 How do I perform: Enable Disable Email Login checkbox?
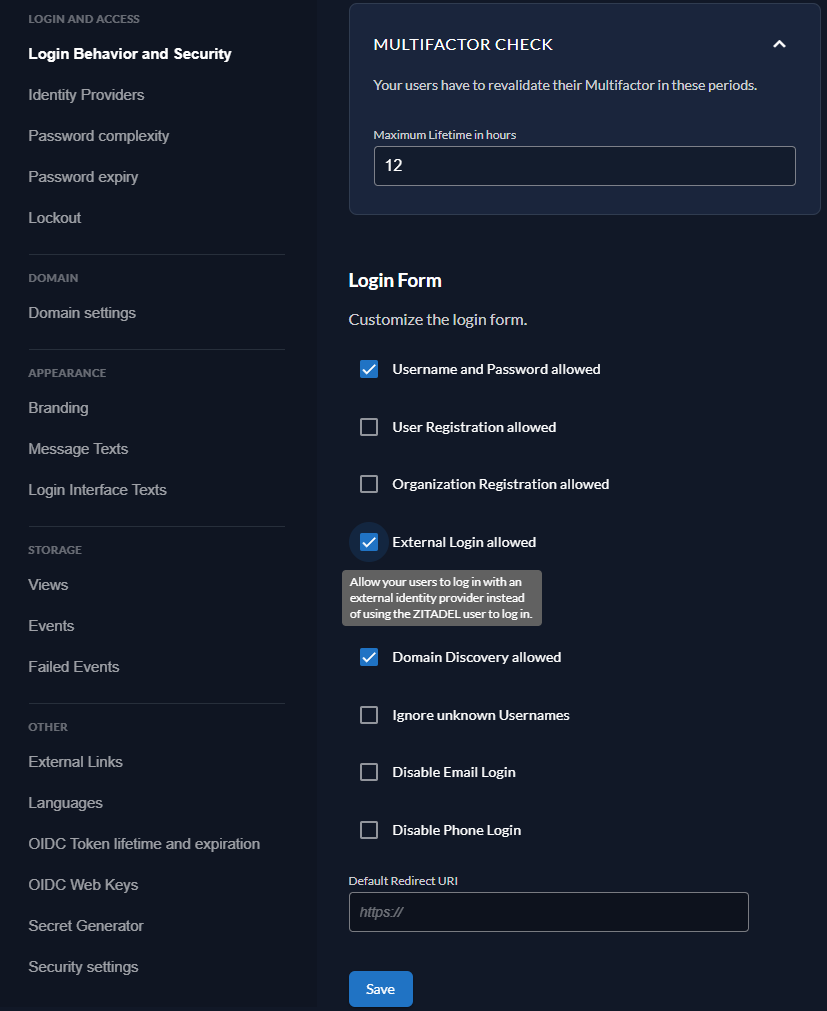click(x=369, y=772)
